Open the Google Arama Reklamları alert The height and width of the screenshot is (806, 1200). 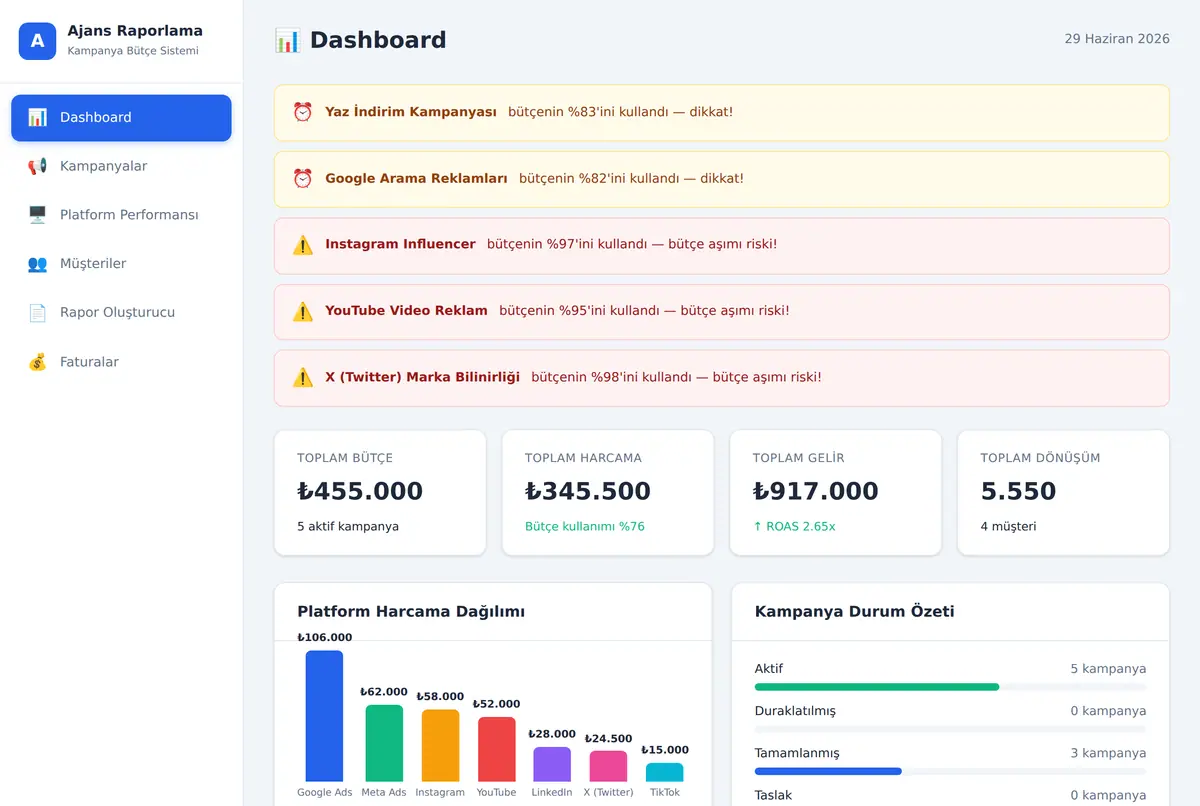coord(722,179)
